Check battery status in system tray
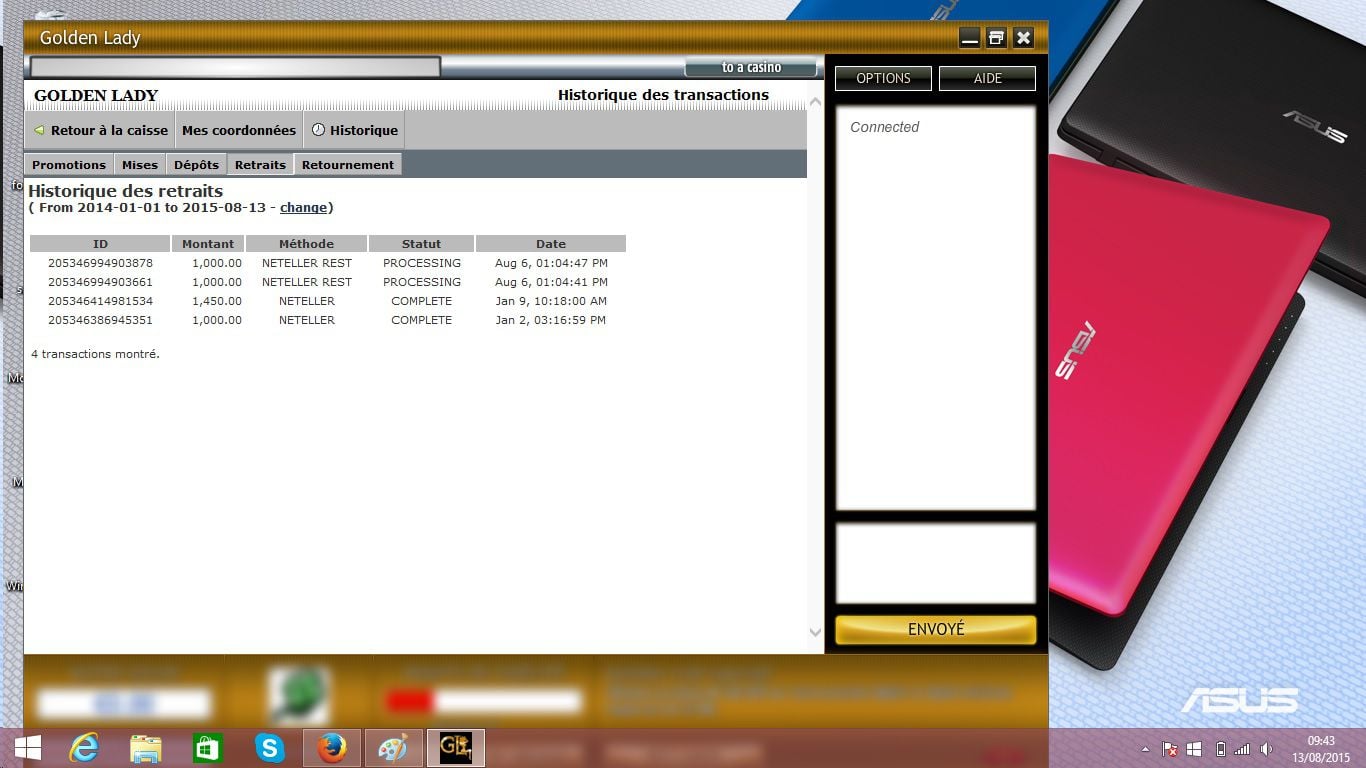Viewport: 1366px width, 768px height. click(1220, 749)
